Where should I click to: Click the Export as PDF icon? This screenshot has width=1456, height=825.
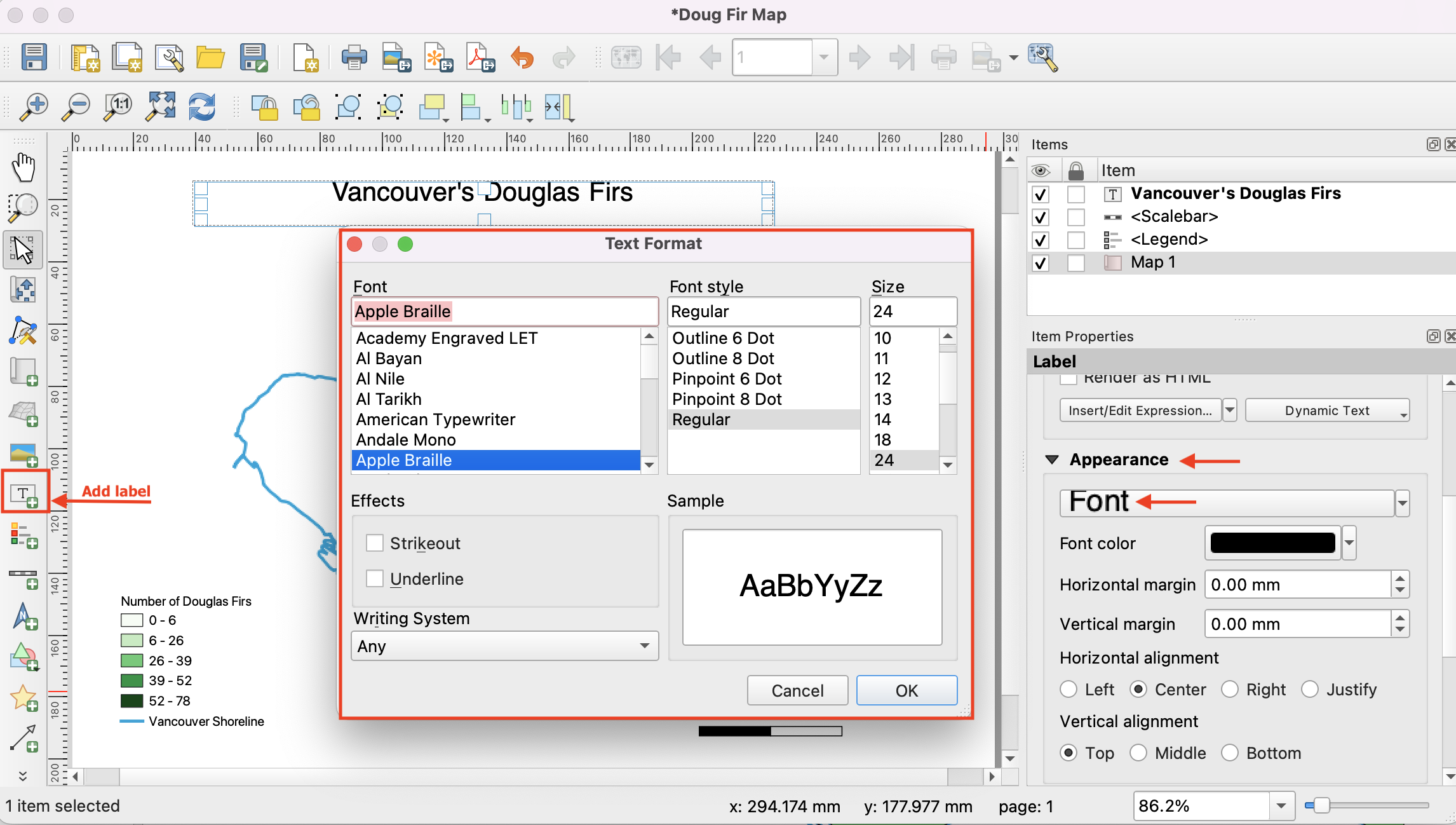[480, 58]
